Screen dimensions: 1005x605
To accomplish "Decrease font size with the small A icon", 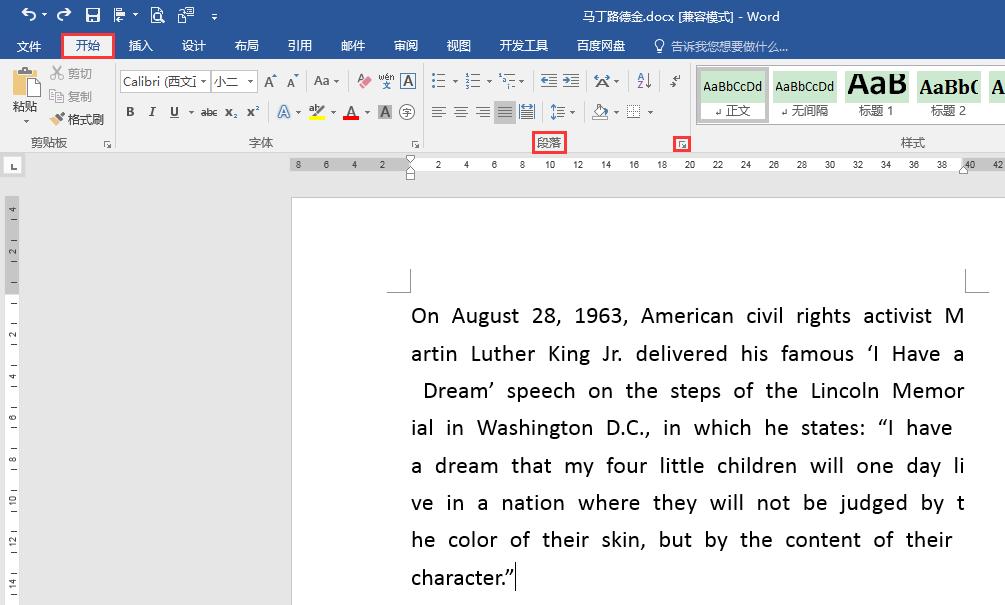I will tap(292, 81).
